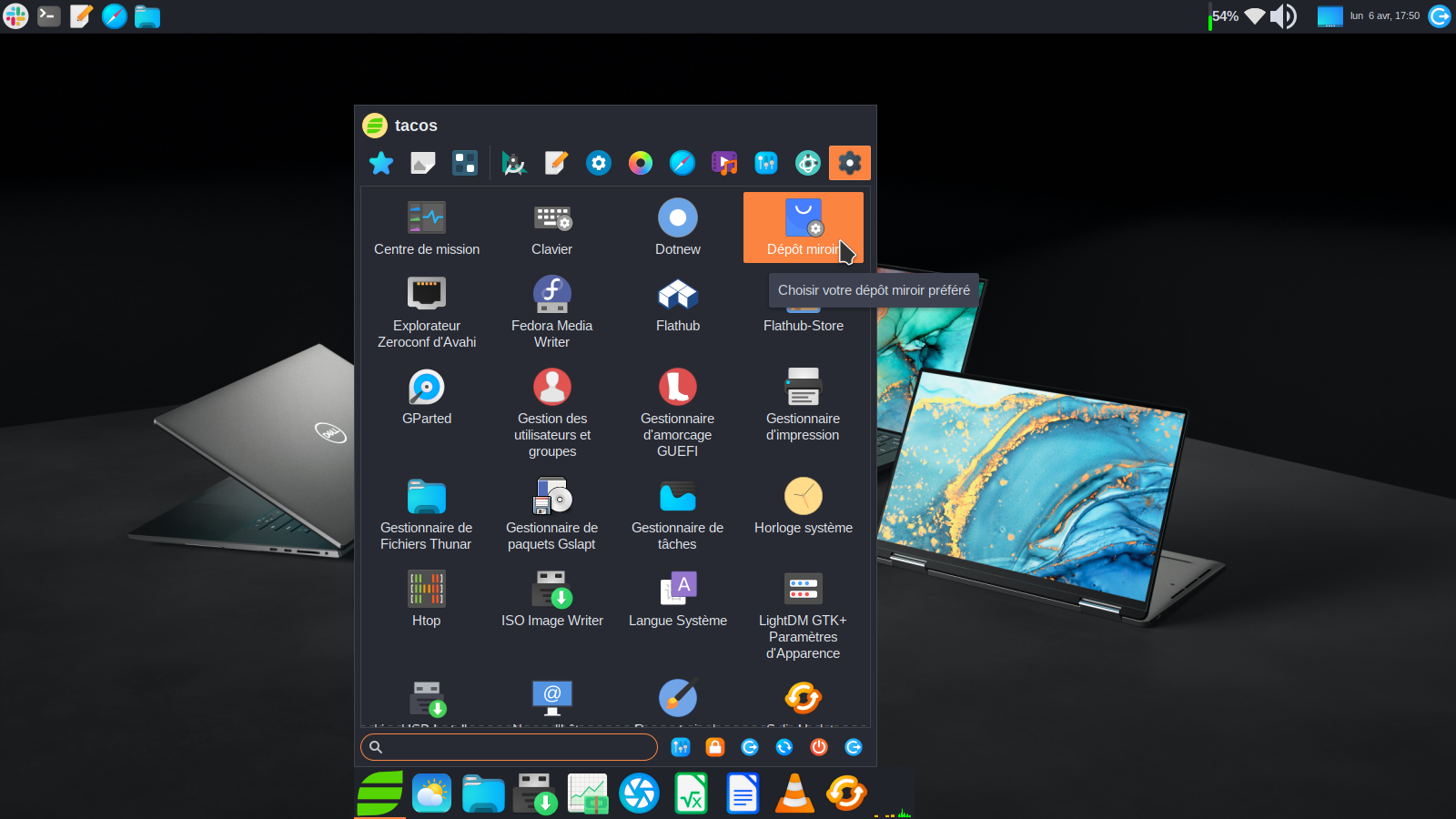1456x819 pixels.
Task: Click the Dépôt miroir launcher
Action: 803,227
